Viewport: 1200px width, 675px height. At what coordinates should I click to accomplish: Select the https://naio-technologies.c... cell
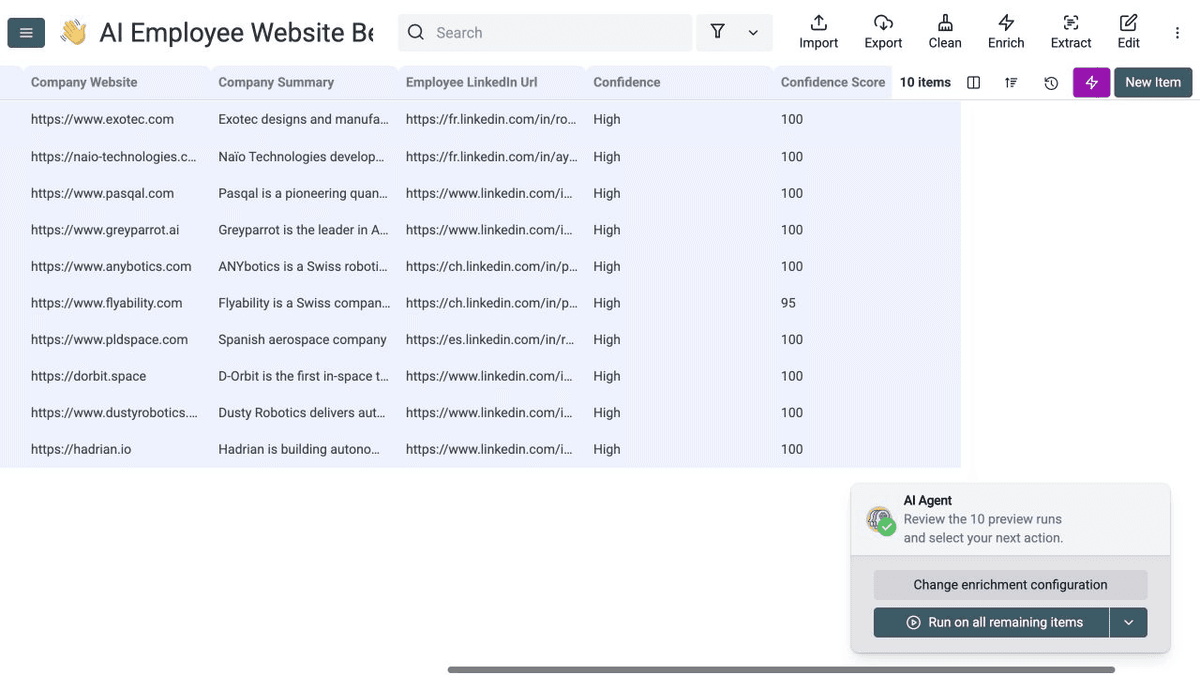(x=114, y=156)
